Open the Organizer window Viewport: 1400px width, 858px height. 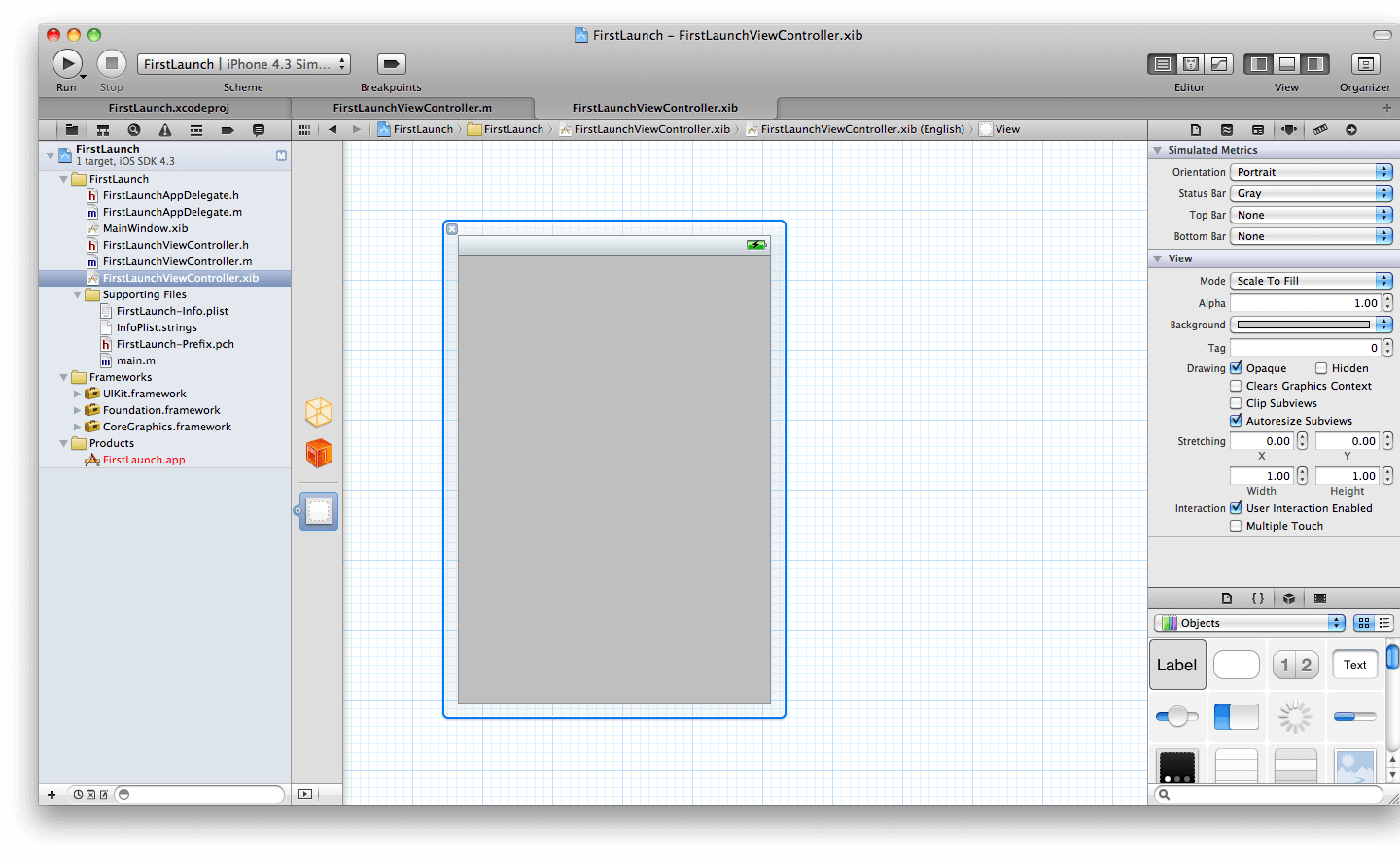[1365, 64]
